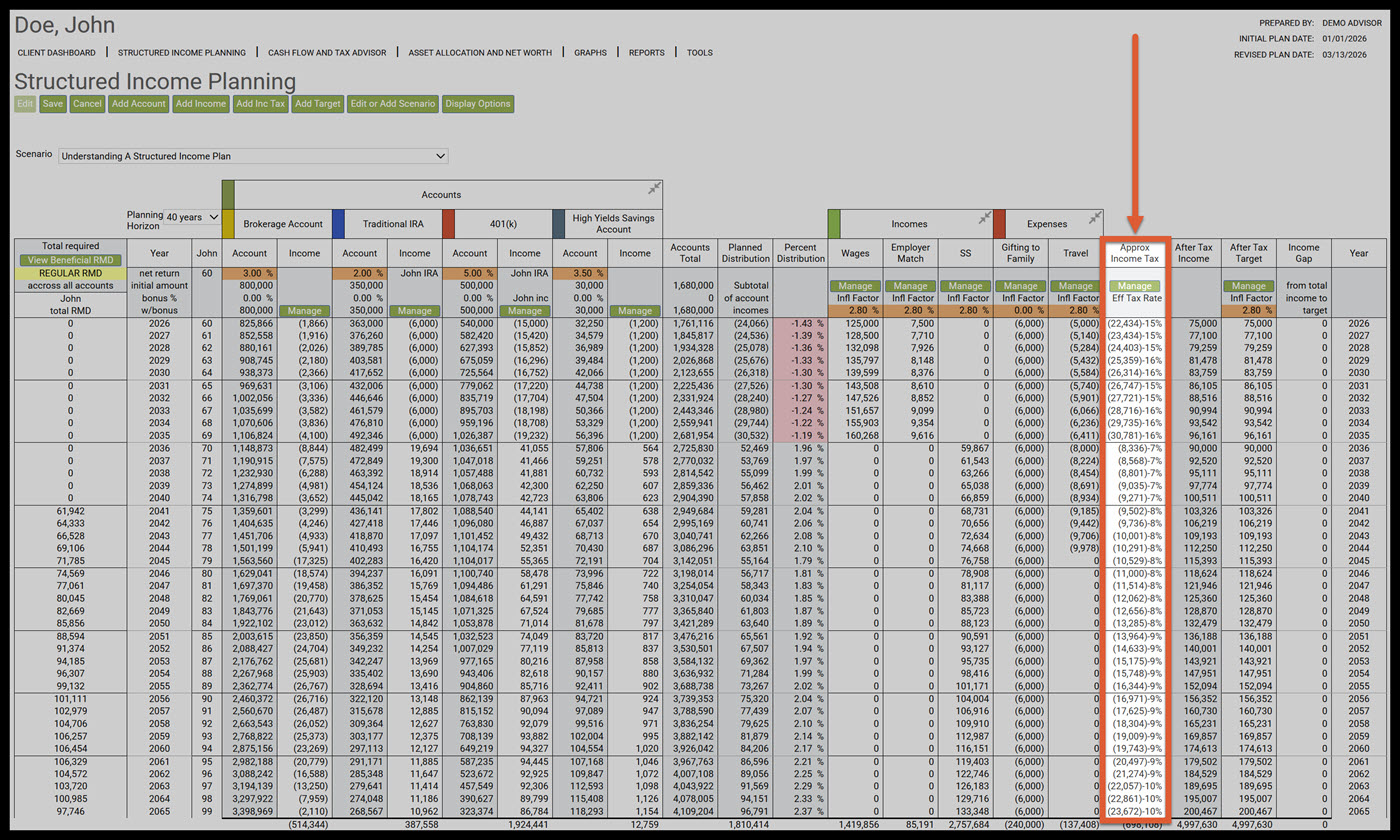Select the Brokerage Account yellow color swatch
The height and width of the screenshot is (840, 1400).
pos(227,223)
